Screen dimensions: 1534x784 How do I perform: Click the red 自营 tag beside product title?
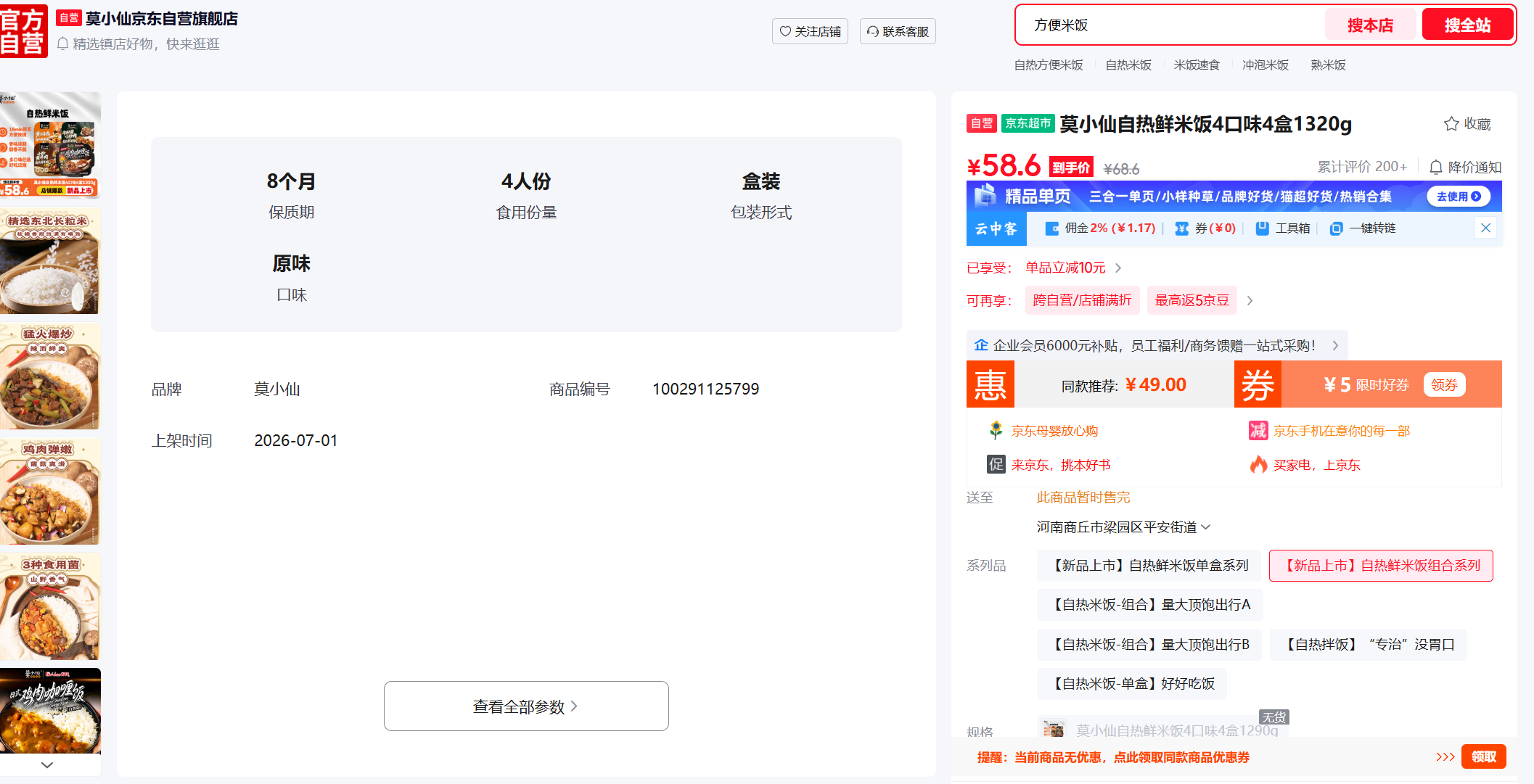pyautogui.click(x=982, y=124)
